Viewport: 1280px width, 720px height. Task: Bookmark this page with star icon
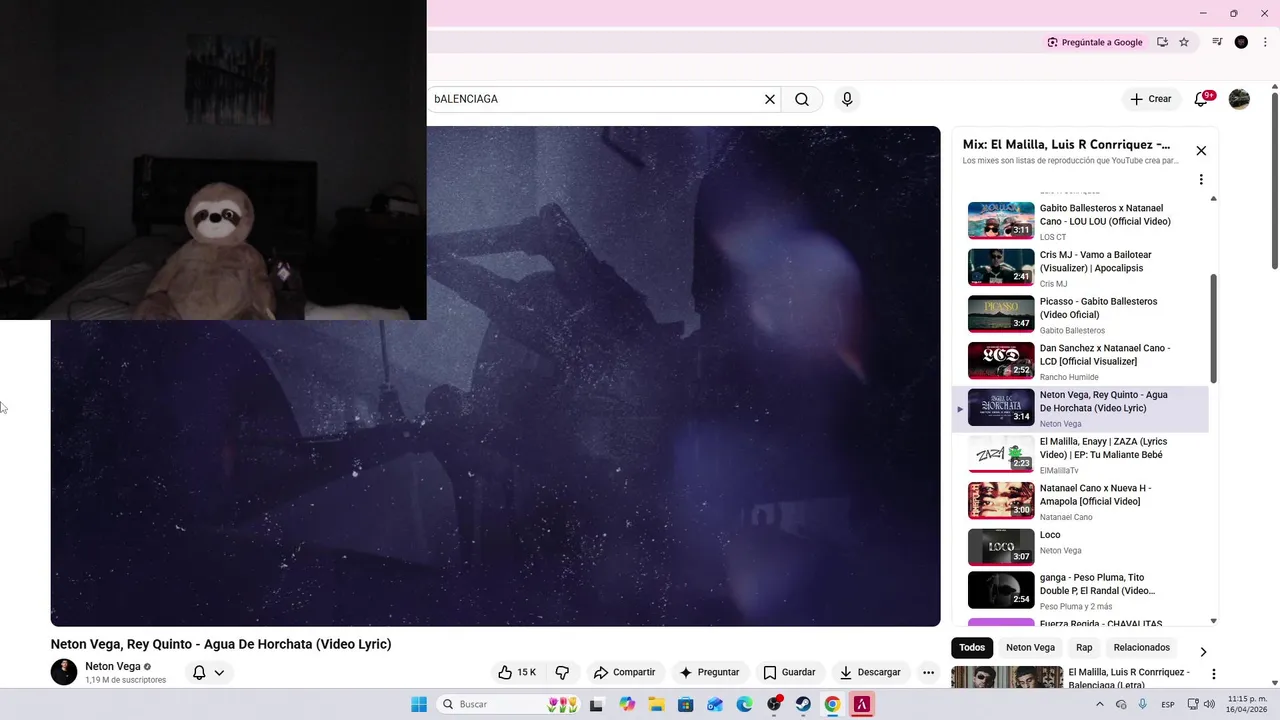pos(1184,42)
